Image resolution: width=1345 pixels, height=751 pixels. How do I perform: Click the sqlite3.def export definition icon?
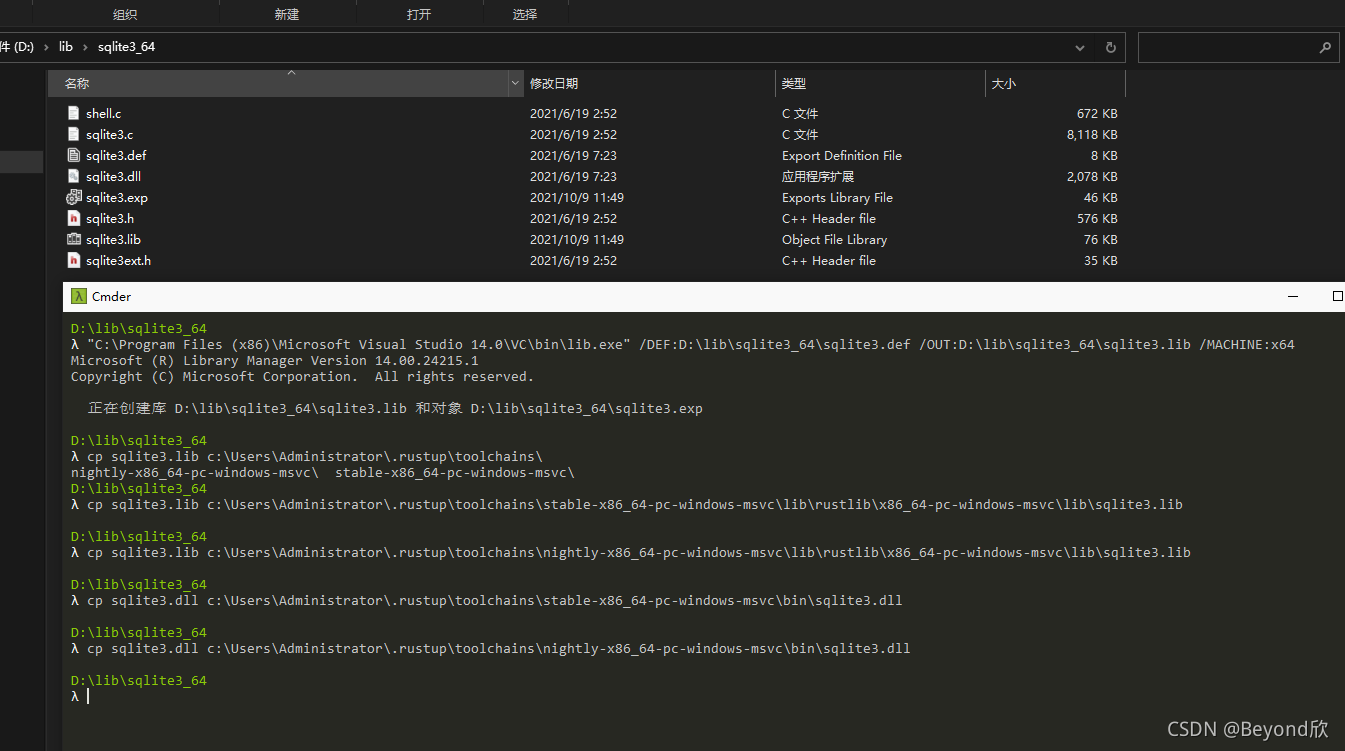[x=73, y=155]
